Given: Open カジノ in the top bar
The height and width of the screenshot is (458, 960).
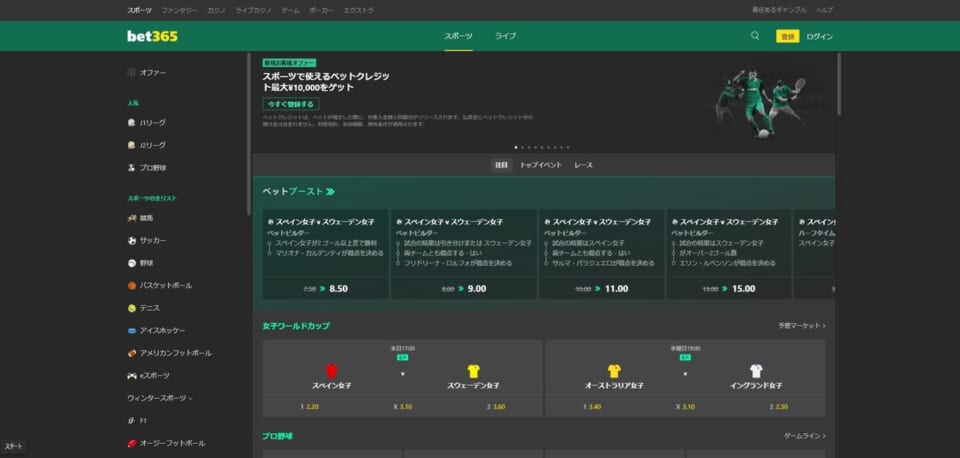Looking at the screenshot, I should click(x=216, y=10).
